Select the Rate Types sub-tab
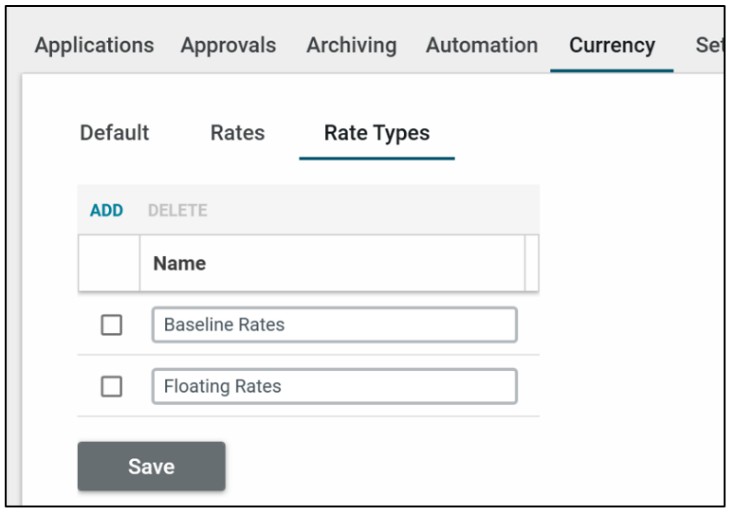Image resolution: width=734 pixels, height=515 pixels. click(x=377, y=133)
